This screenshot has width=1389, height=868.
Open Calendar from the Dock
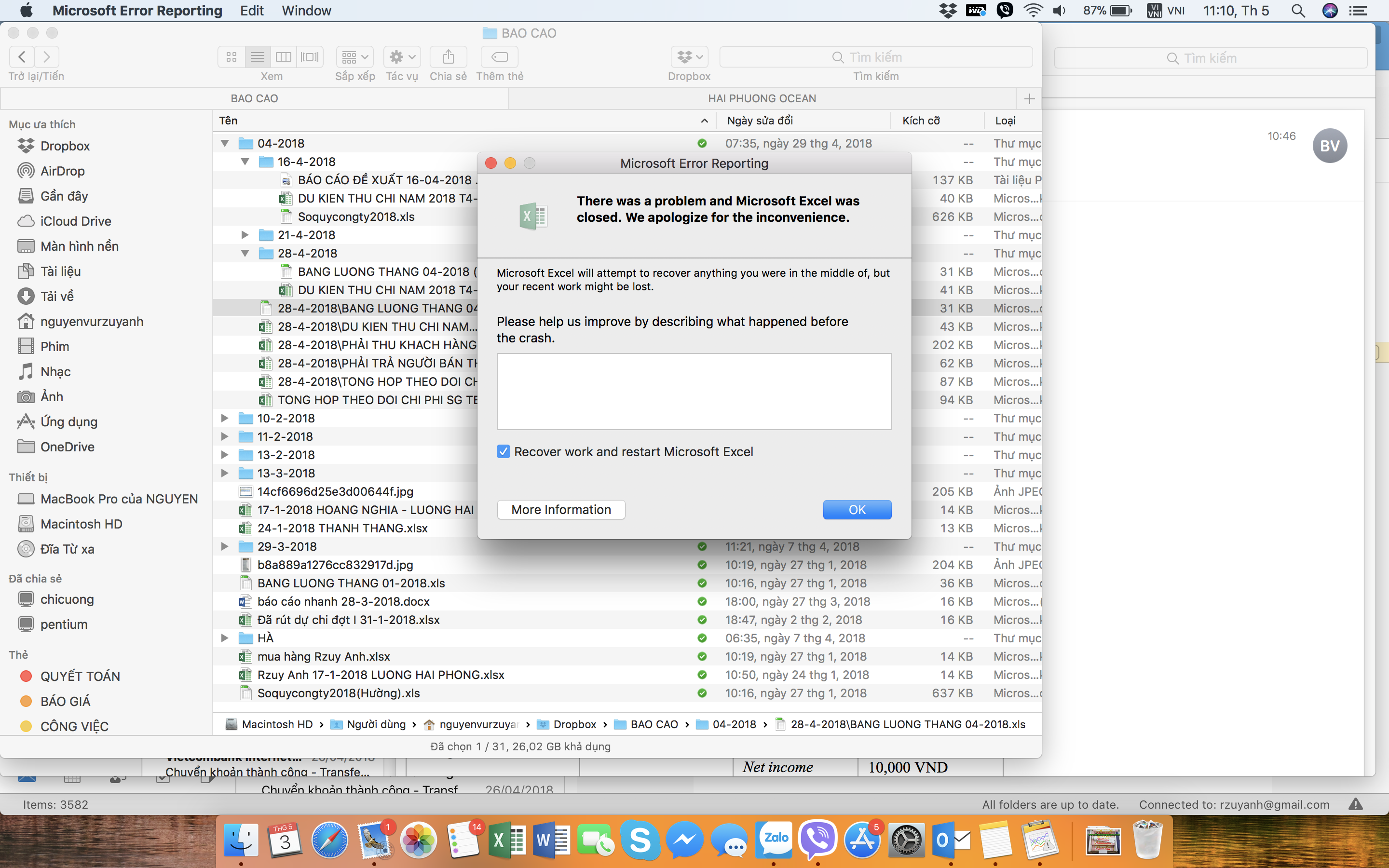click(285, 840)
